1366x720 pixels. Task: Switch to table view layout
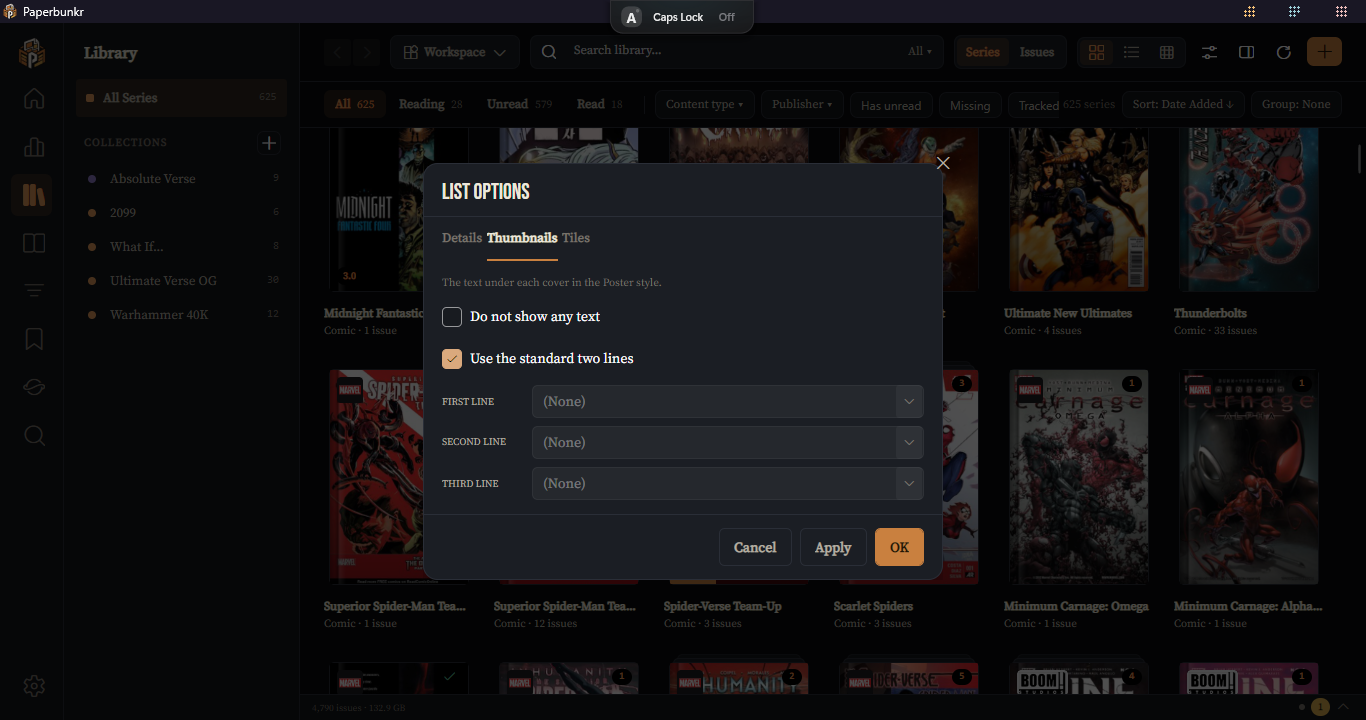(1166, 52)
